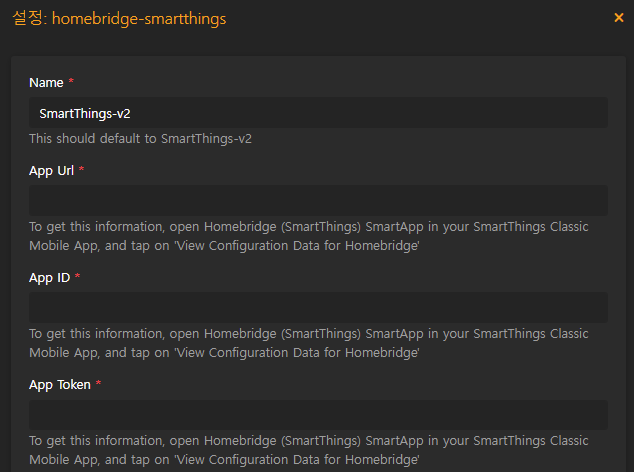Click the 'App Token' field label
This screenshot has height=472, width=634.
(x=60, y=385)
